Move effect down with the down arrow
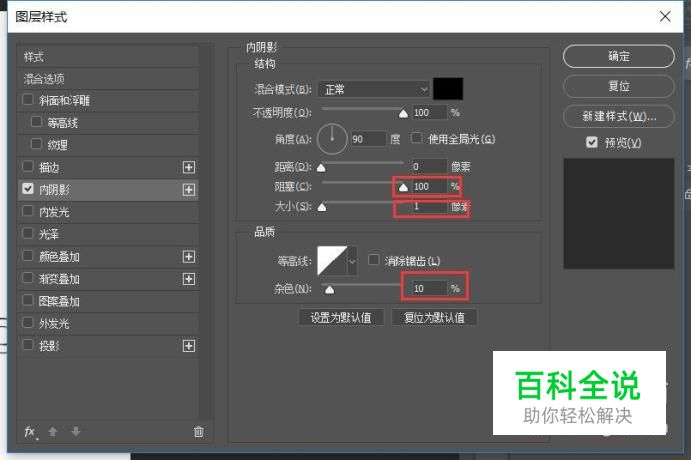This screenshot has height=460, width=691. point(76,431)
